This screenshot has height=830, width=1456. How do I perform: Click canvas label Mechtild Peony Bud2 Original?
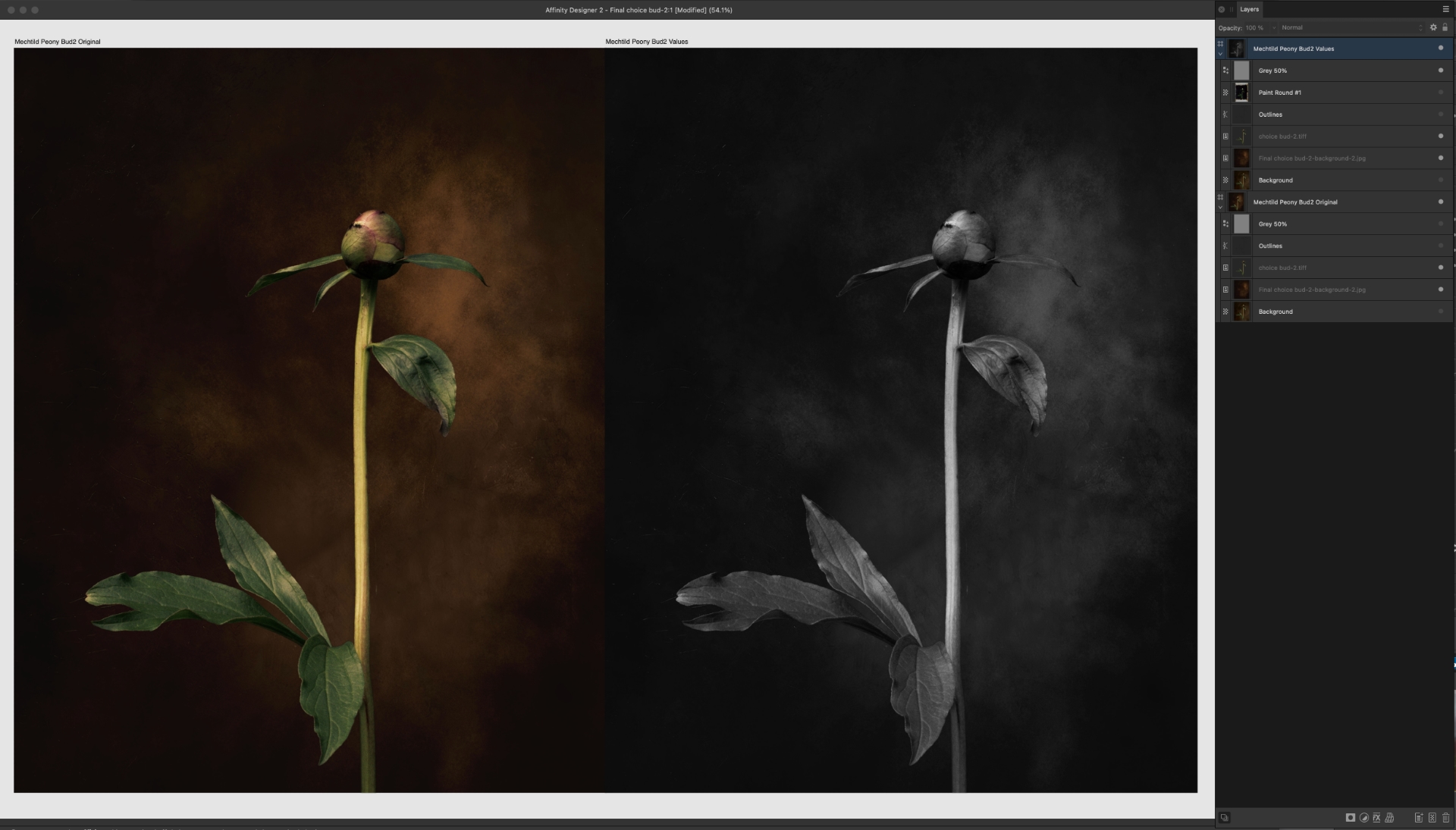tap(58, 42)
